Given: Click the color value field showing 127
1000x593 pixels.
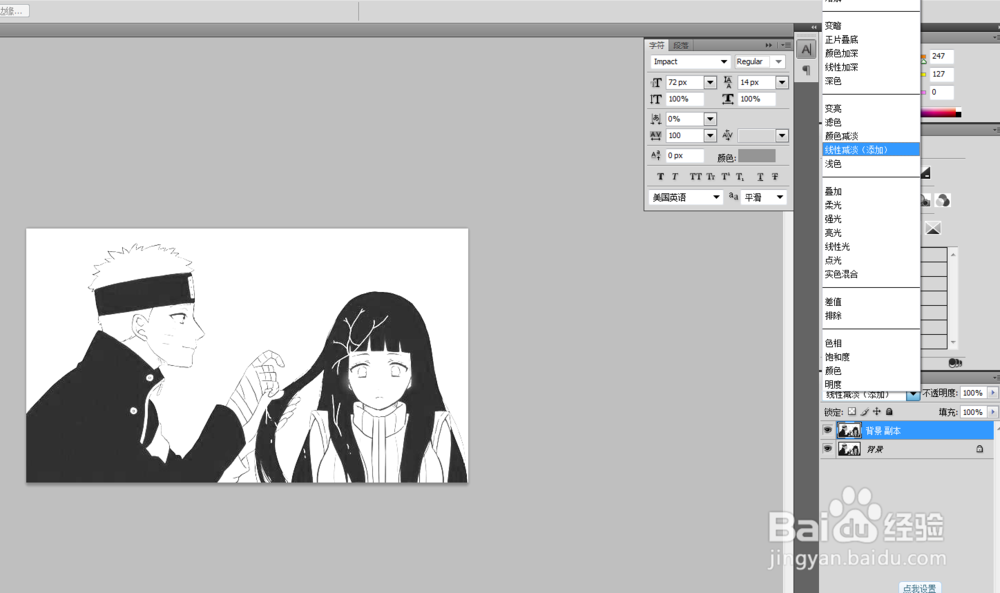Looking at the screenshot, I should [941, 74].
